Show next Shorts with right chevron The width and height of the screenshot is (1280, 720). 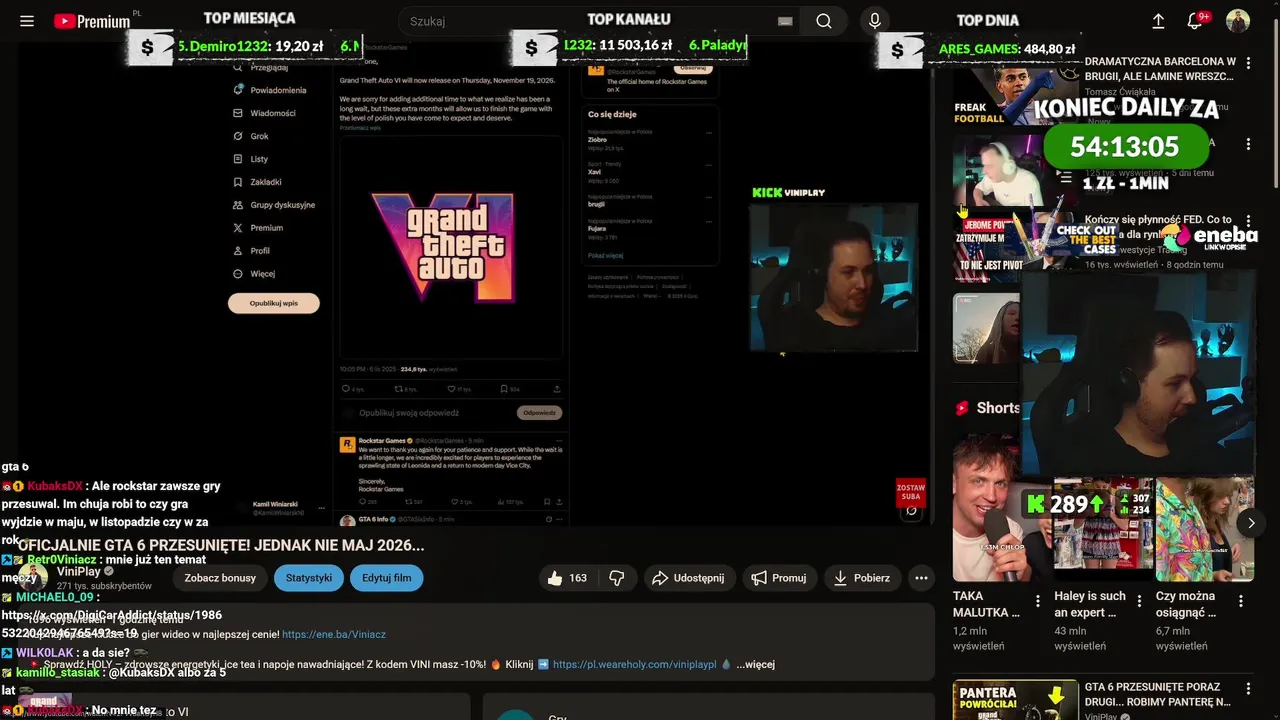pyautogui.click(x=1250, y=523)
